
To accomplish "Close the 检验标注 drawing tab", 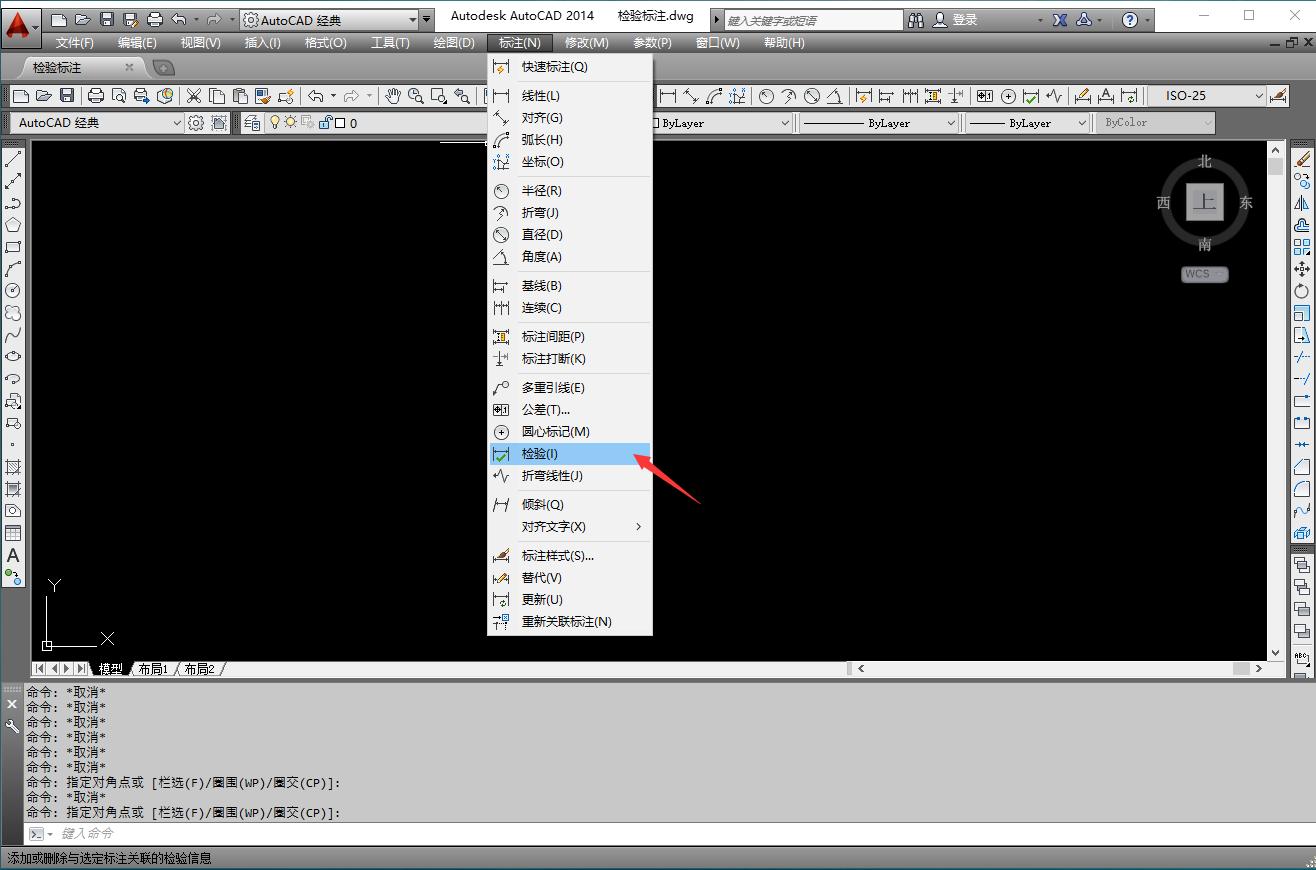I will click(129, 67).
